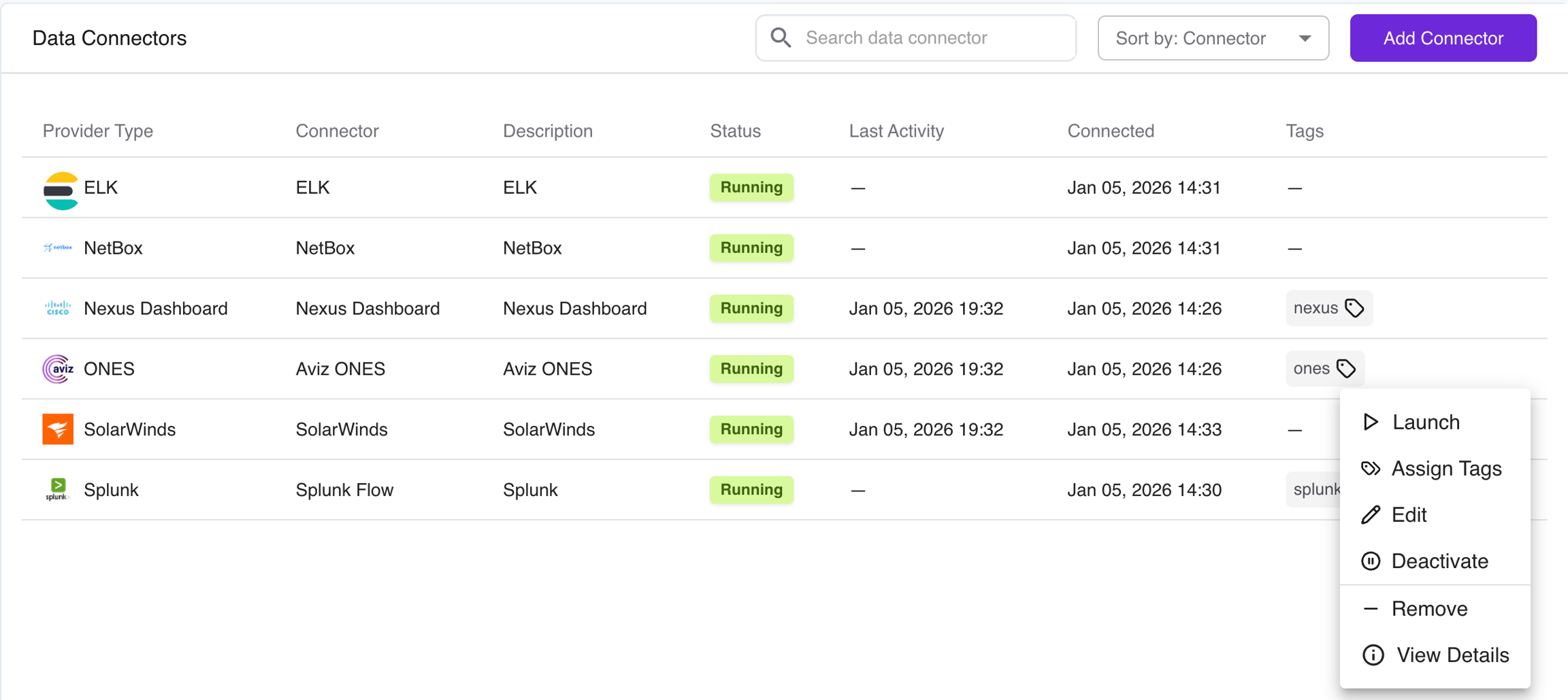Deactivate the connector via the menu
This screenshot has height=700, width=1568.
(1439, 561)
